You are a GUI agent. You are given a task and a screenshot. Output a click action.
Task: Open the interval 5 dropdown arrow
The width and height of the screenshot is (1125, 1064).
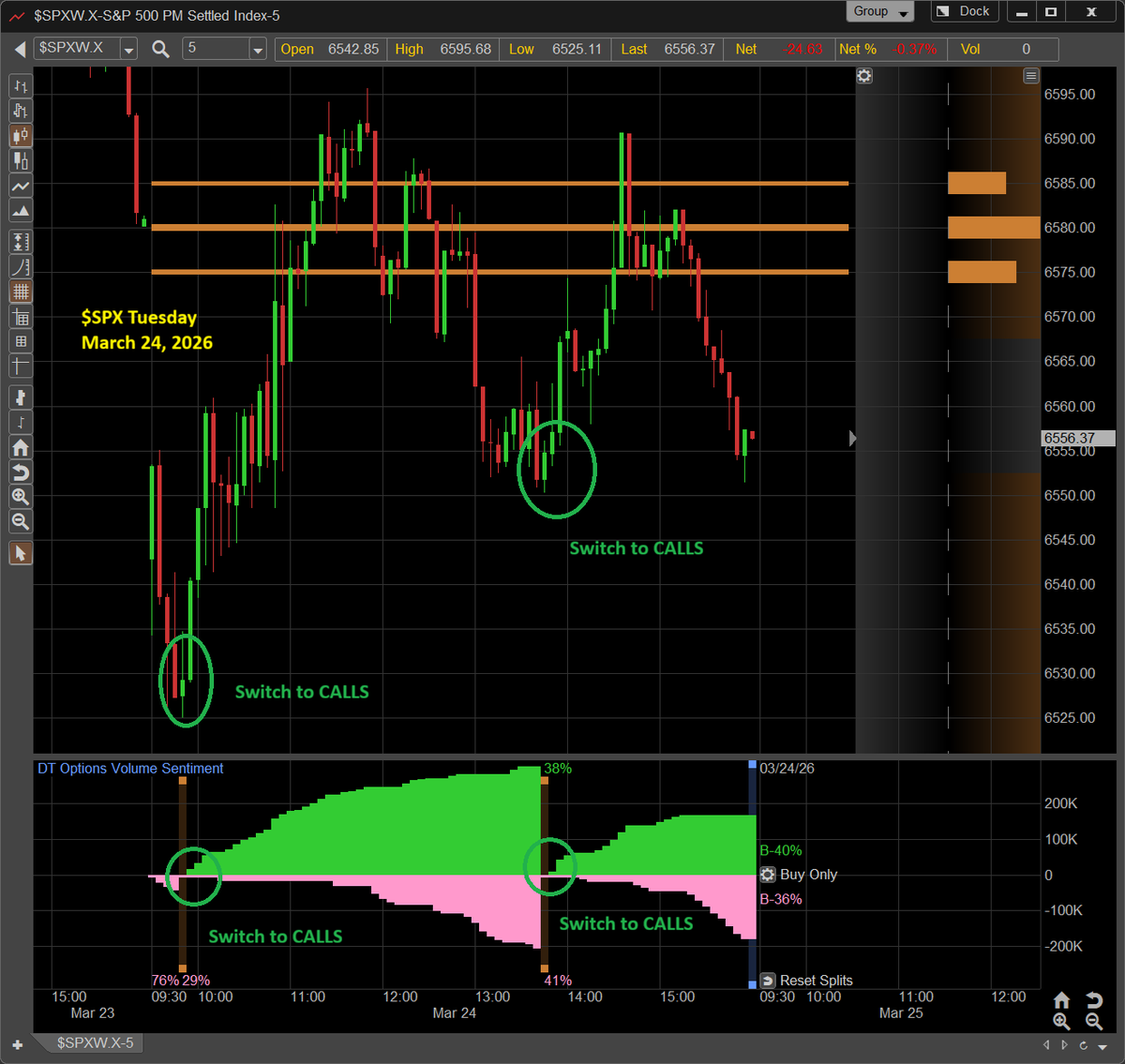coord(258,49)
